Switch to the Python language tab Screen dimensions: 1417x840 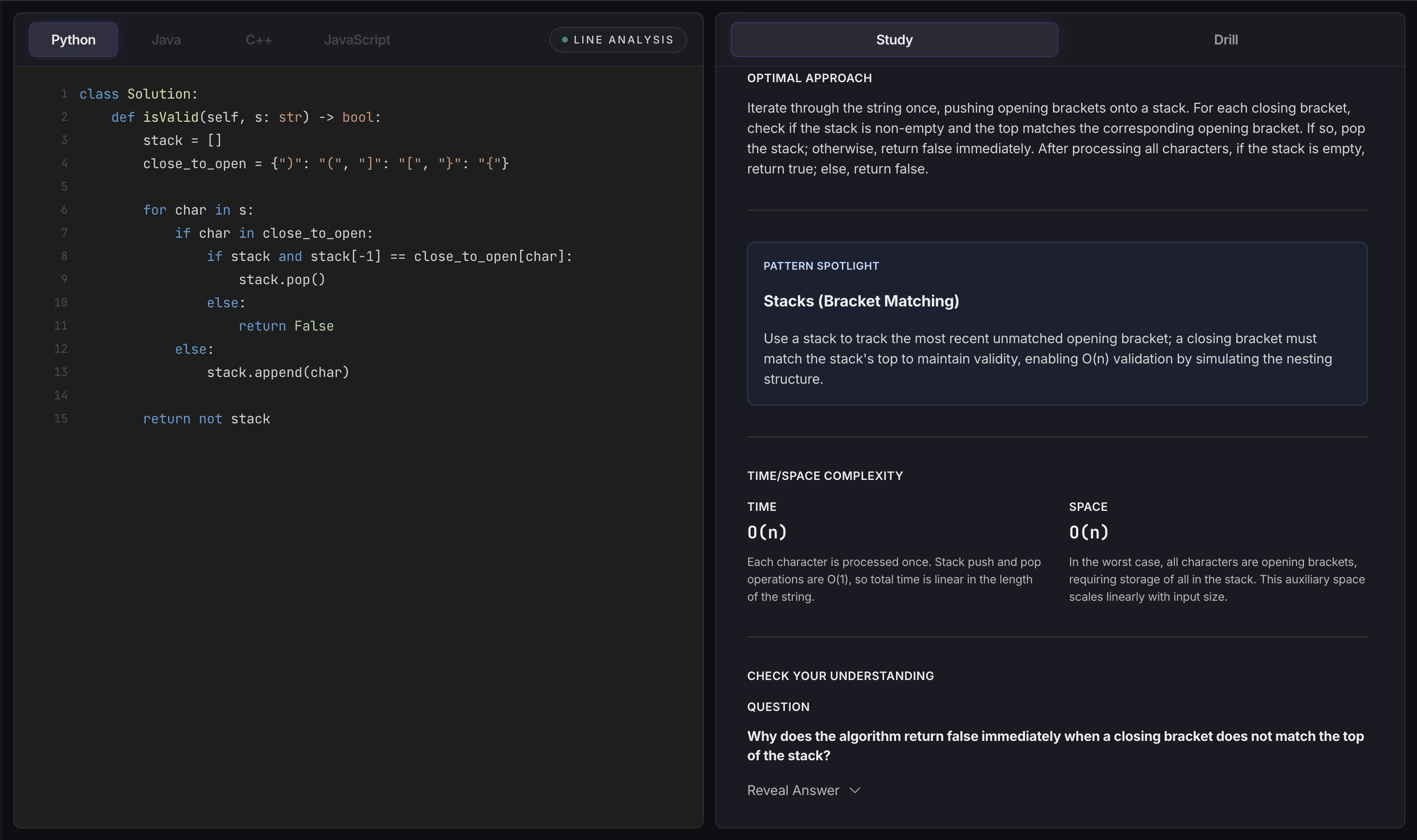tap(73, 40)
